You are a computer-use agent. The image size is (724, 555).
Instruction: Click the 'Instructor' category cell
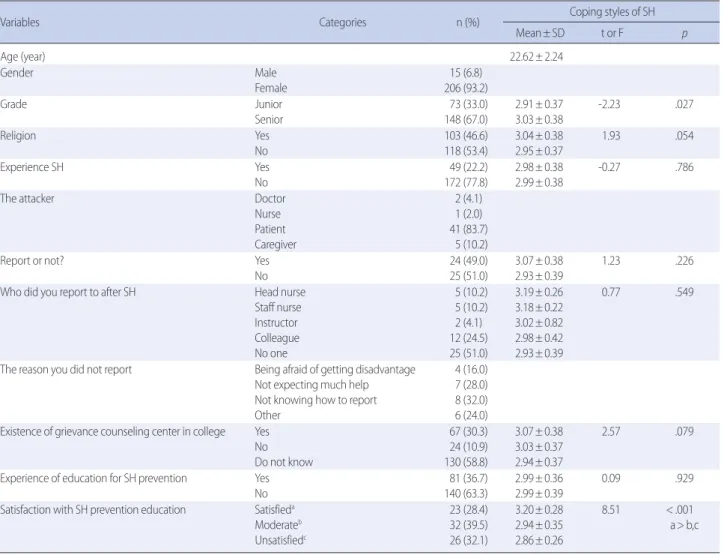coord(276,323)
